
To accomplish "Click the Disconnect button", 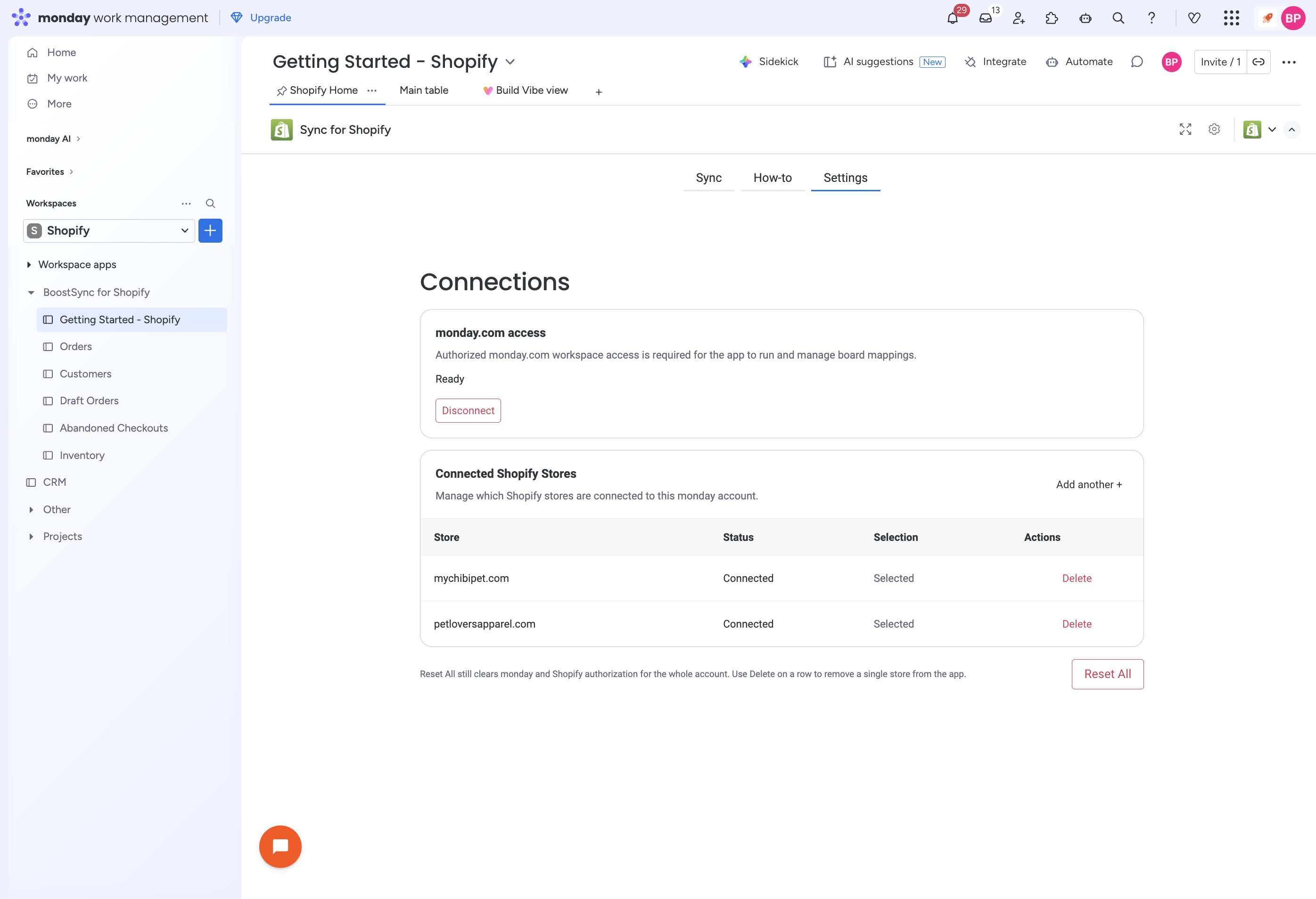I will tap(468, 410).
